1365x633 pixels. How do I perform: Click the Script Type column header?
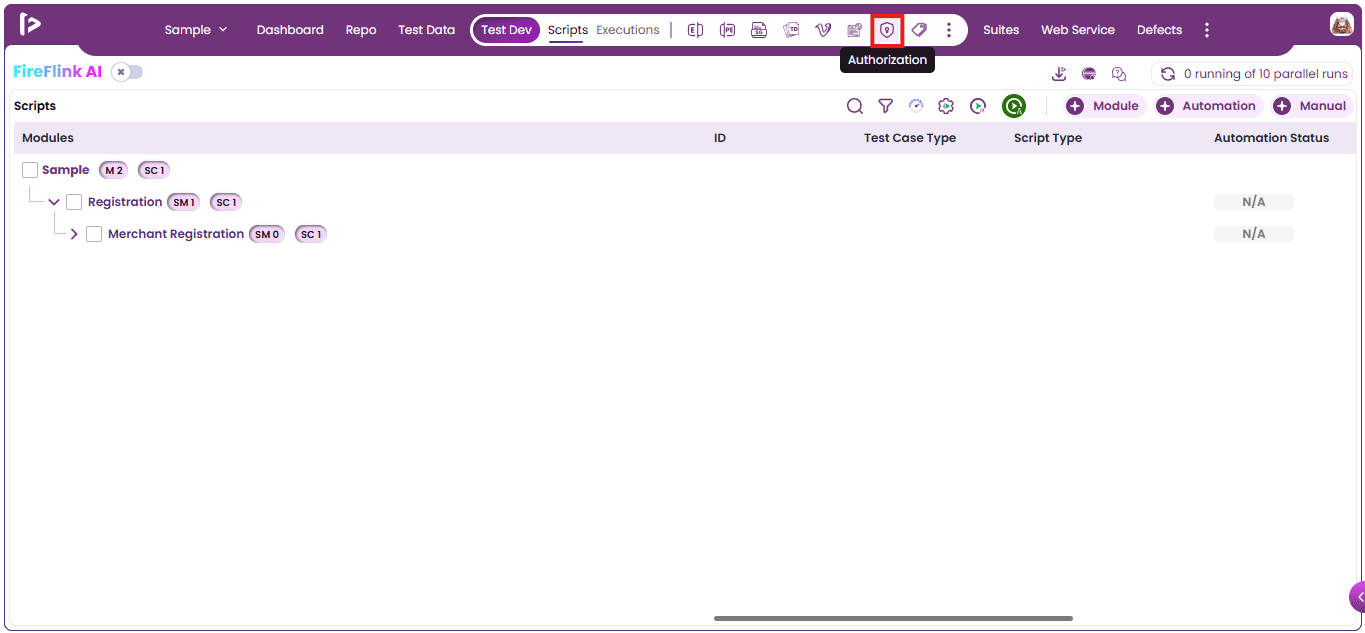pos(1048,138)
